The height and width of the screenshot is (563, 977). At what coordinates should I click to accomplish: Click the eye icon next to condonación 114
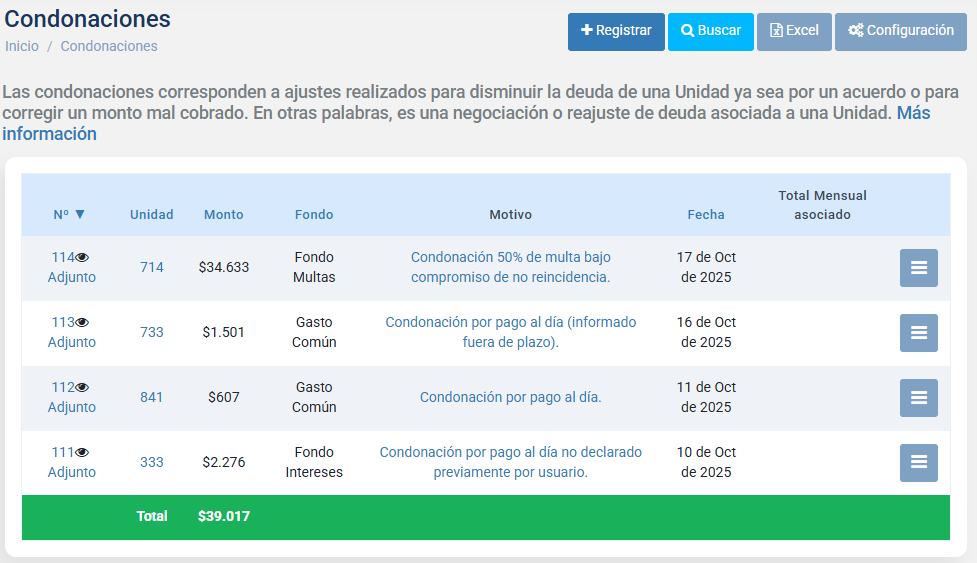[83, 258]
